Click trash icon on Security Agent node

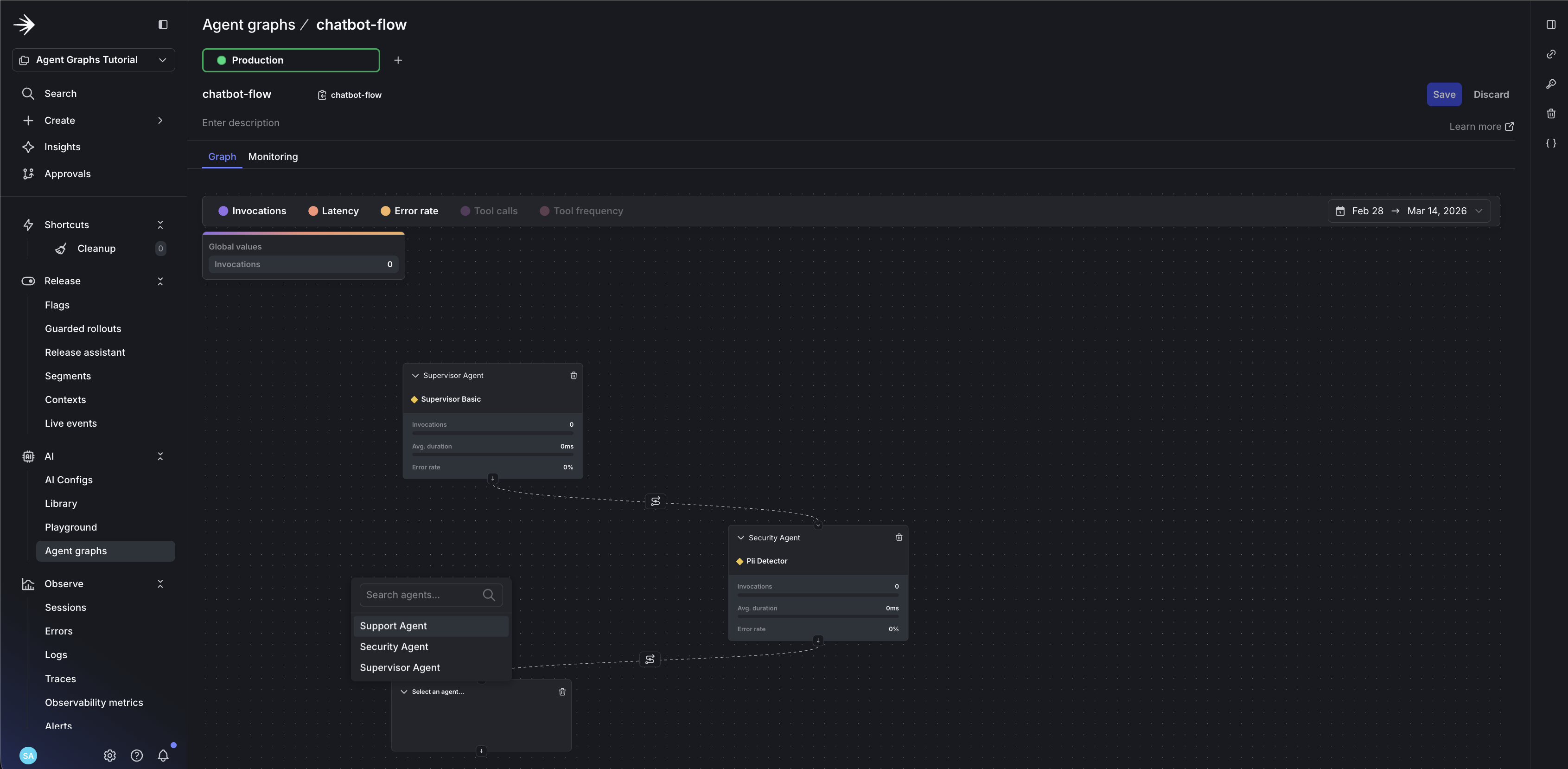click(899, 538)
